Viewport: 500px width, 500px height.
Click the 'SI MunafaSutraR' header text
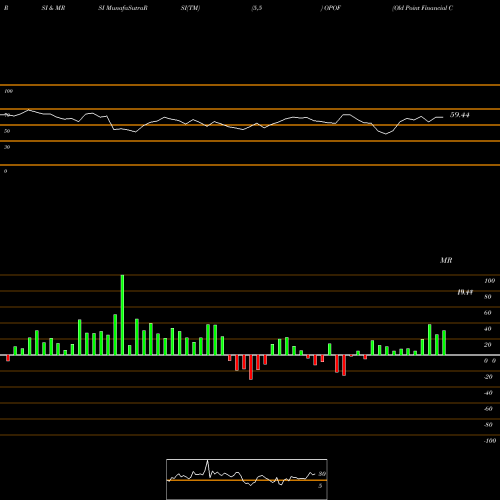(123, 8)
